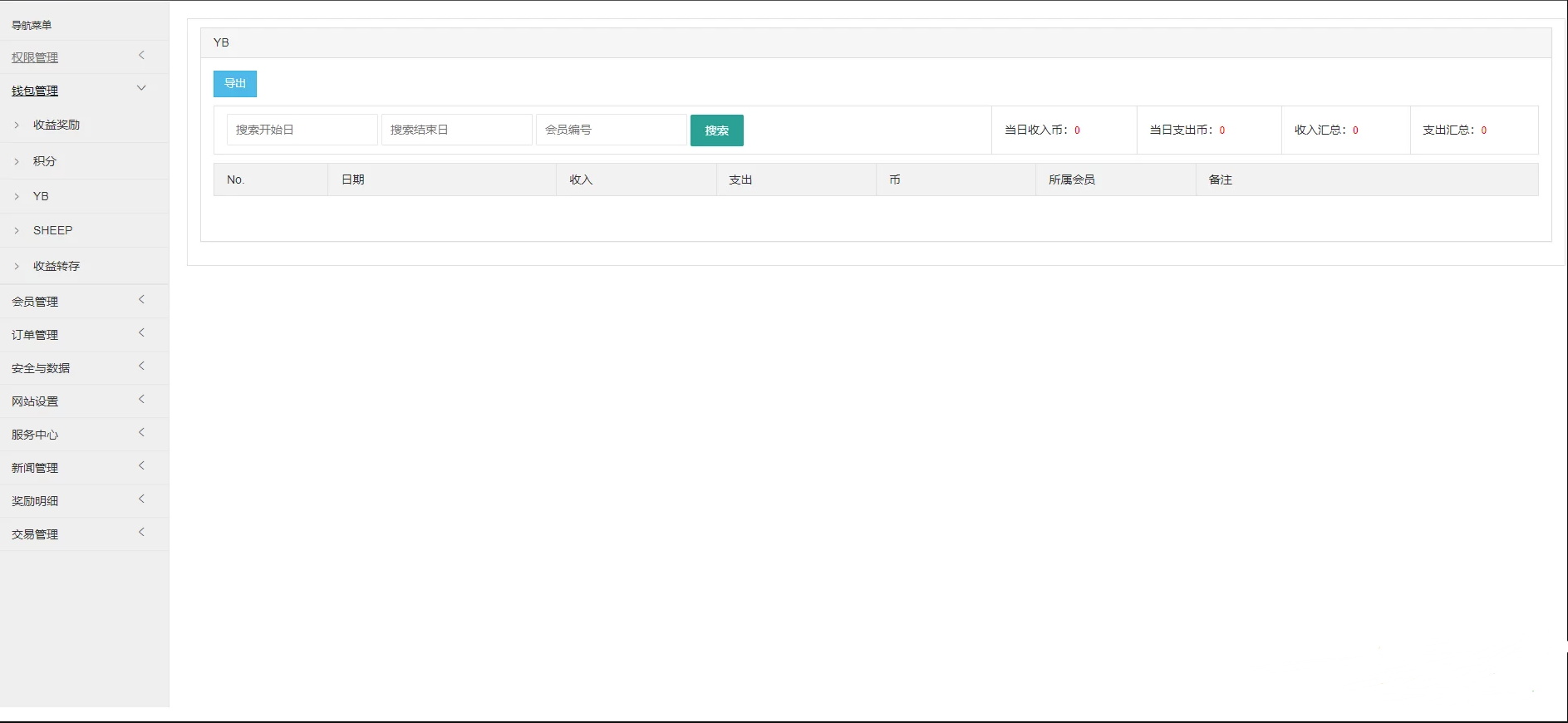Open the 安全与数据 sidebar menu
Screen dimensions: 1568x723
pyautogui.click(x=41, y=368)
